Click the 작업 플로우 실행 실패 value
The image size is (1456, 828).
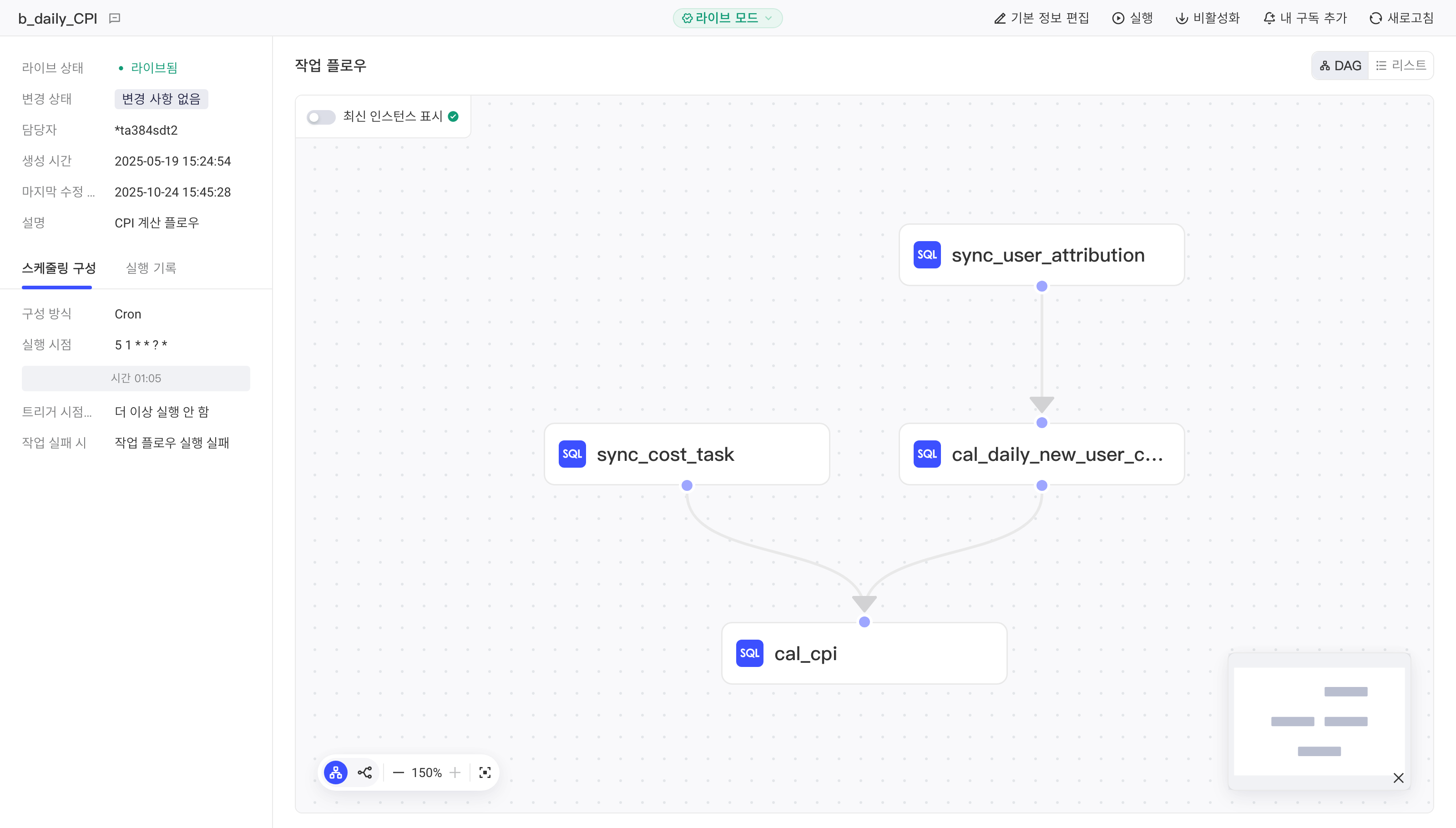172,443
